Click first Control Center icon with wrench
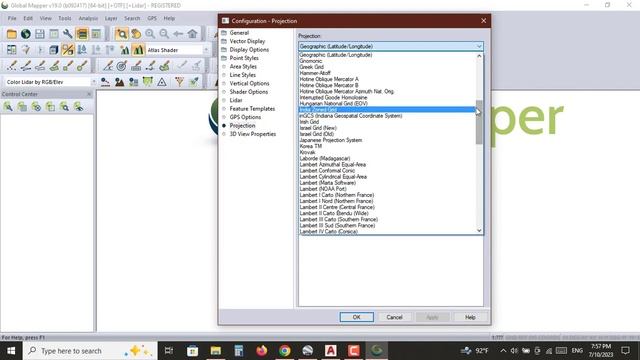 (x=8, y=107)
